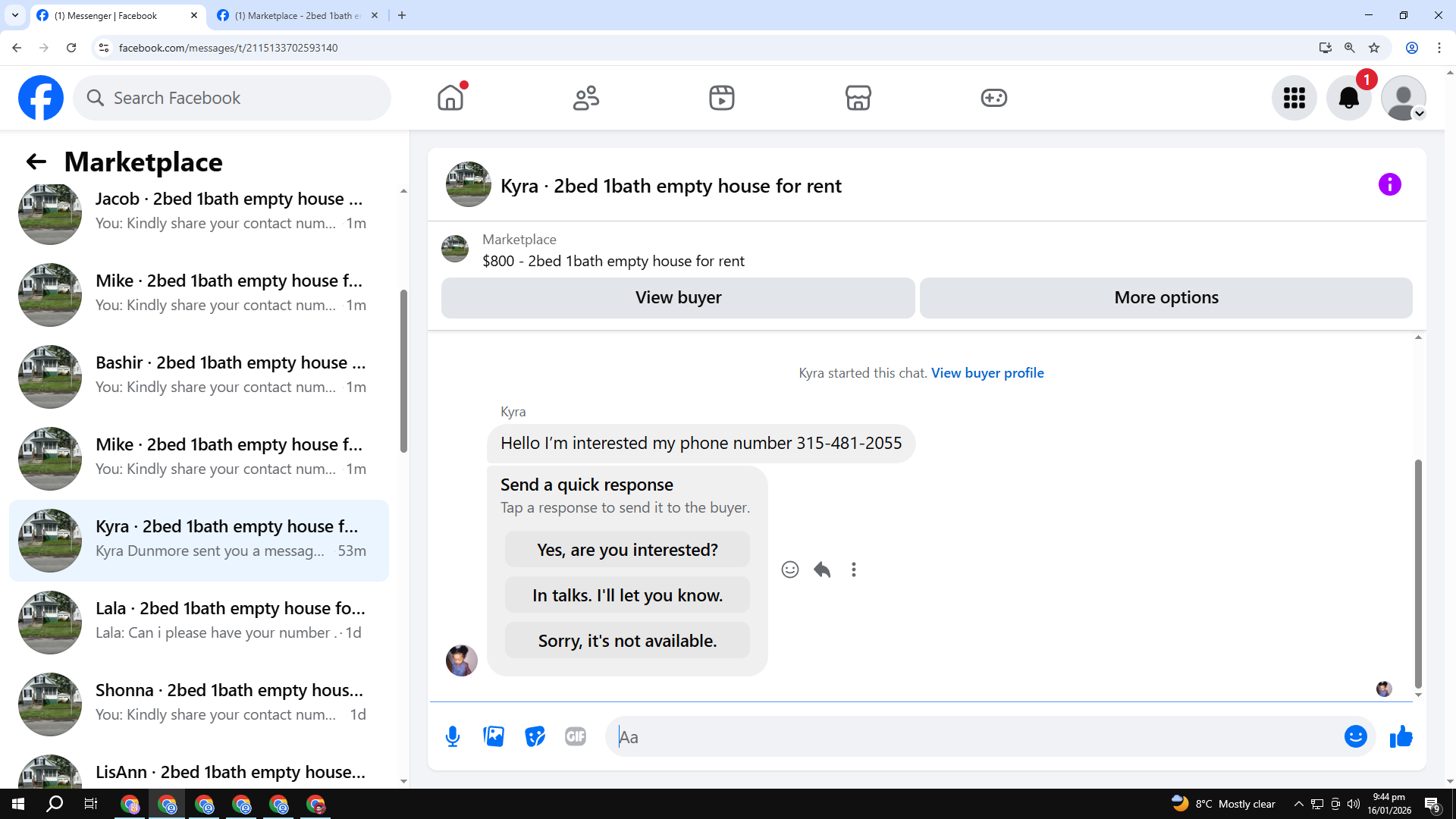Click the attach photo icon

tap(494, 736)
